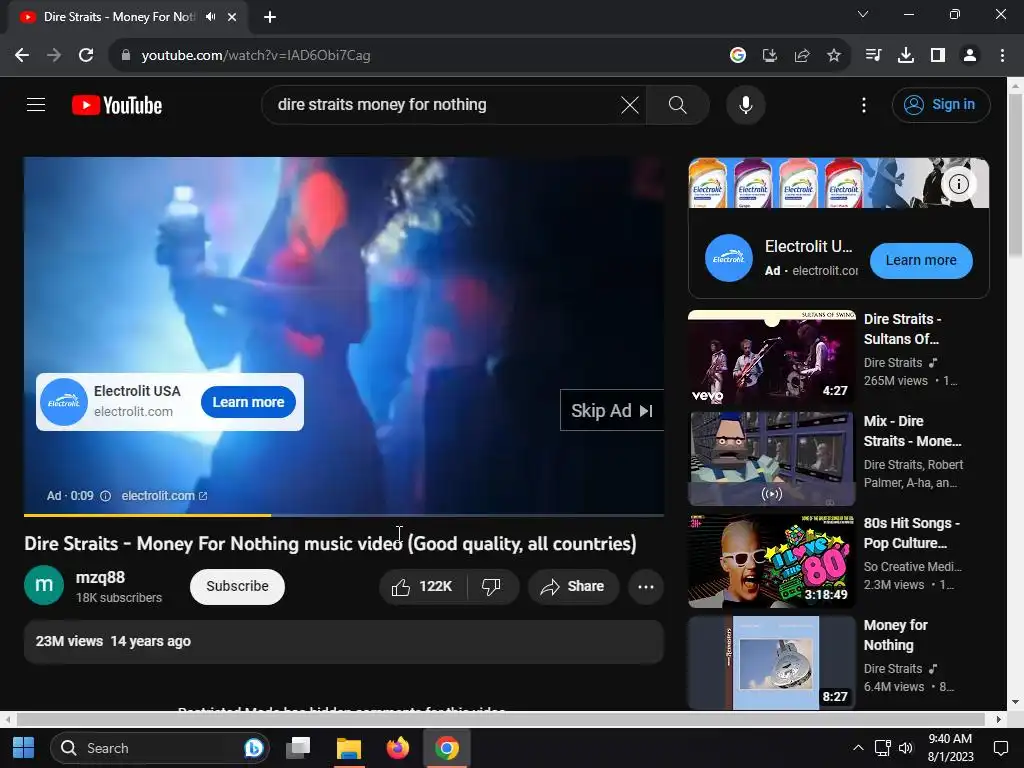The height and width of the screenshot is (768, 1024).
Task: Click the URL address bar
Action: 418,56
